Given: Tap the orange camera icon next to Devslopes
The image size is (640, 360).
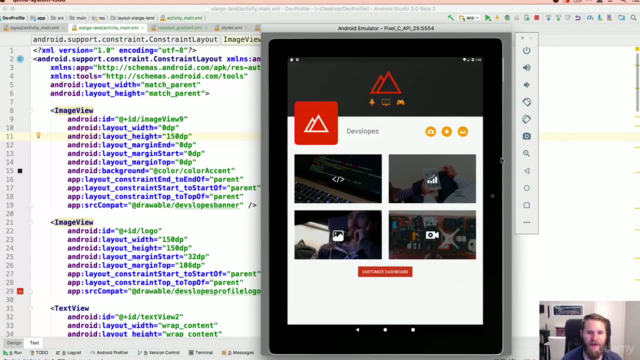Looking at the screenshot, I should [x=431, y=131].
